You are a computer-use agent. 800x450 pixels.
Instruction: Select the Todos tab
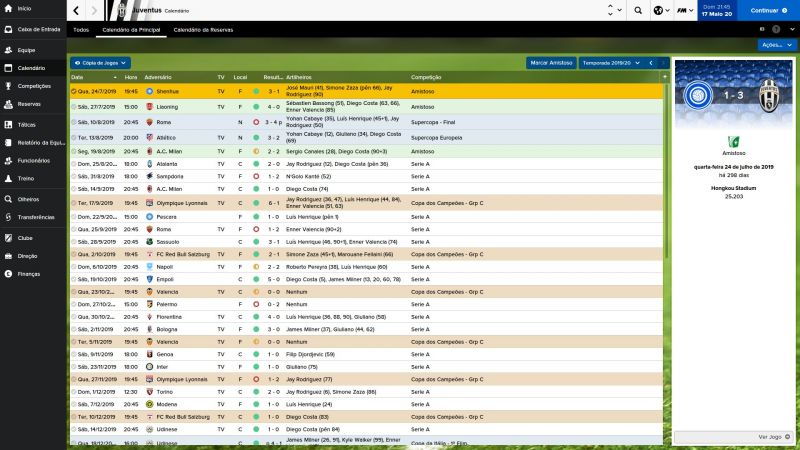click(x=81, y=29)
